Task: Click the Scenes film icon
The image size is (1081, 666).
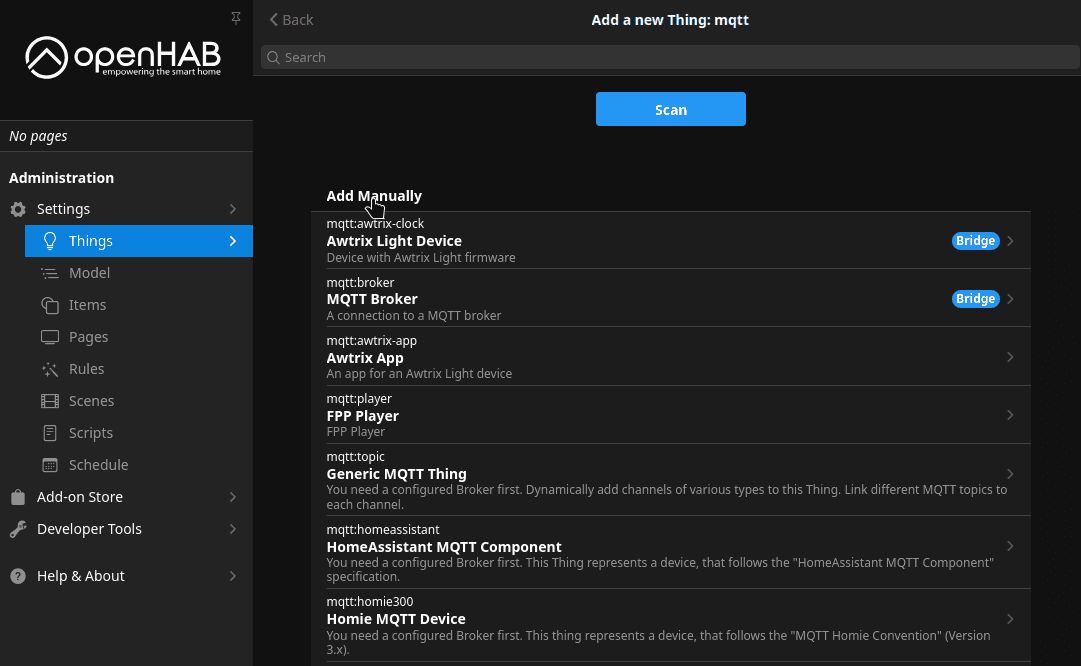Action: (x=50, y=401)
